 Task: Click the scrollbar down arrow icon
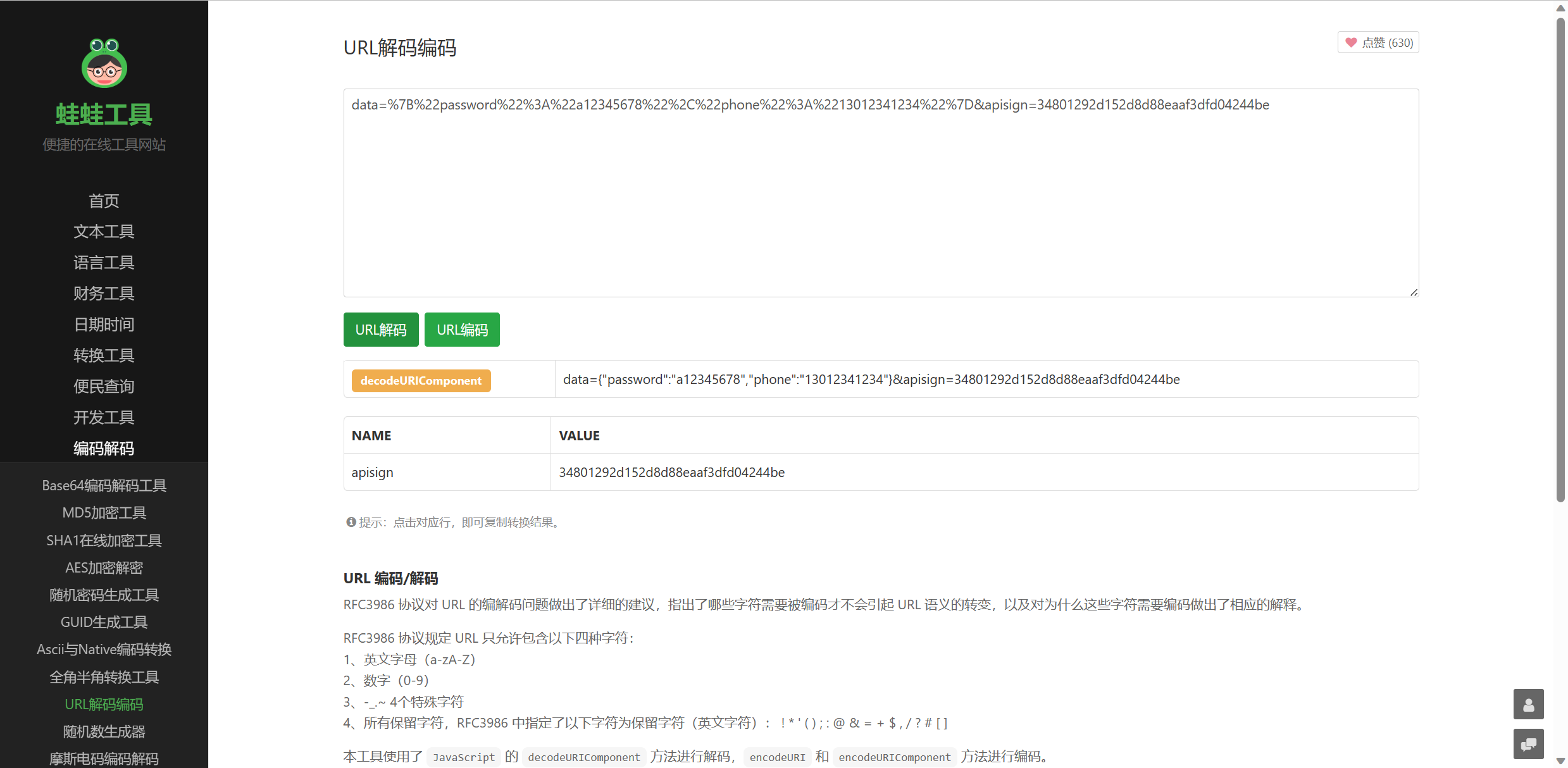(1560, 760)
